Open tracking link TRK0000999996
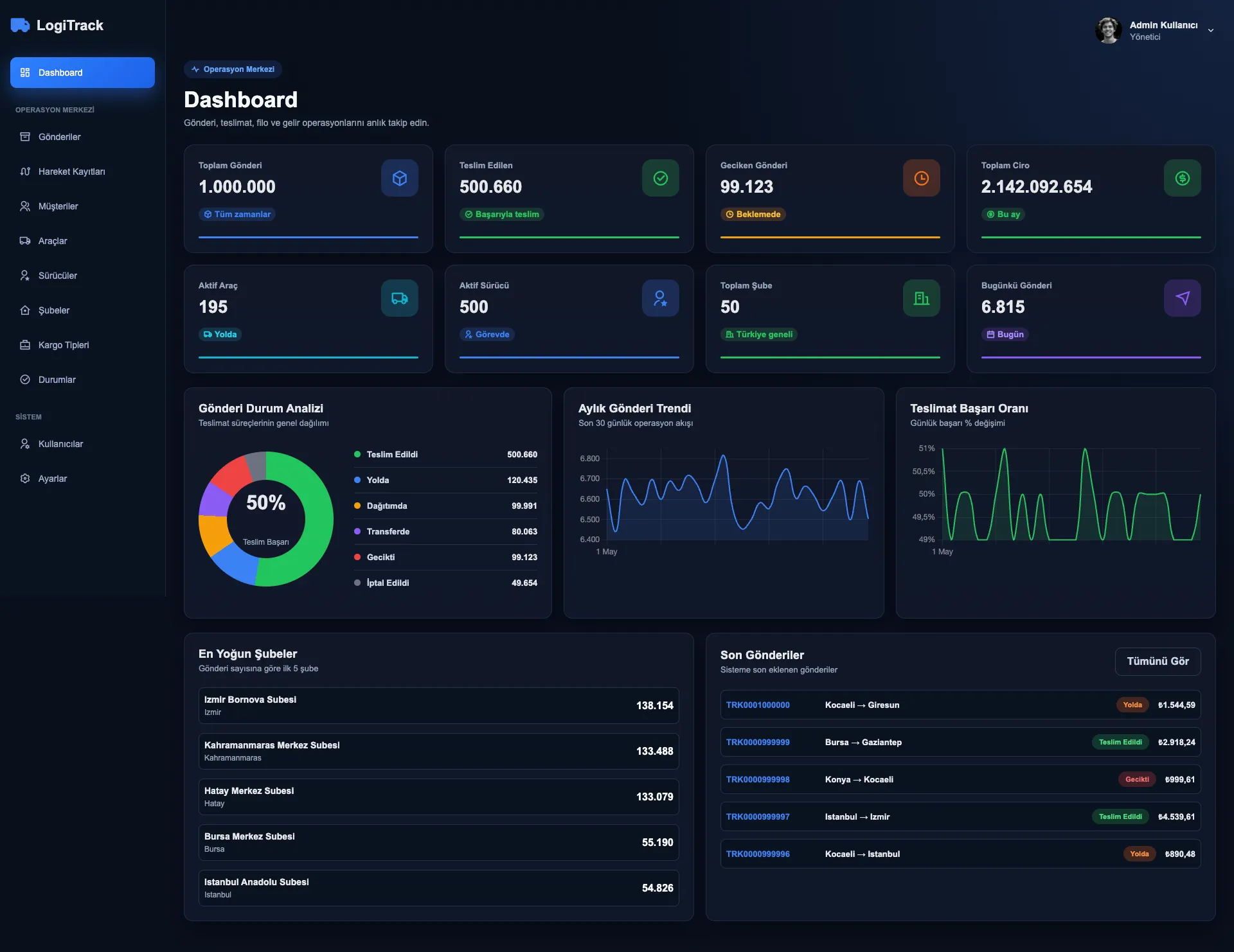 [758, 854]
